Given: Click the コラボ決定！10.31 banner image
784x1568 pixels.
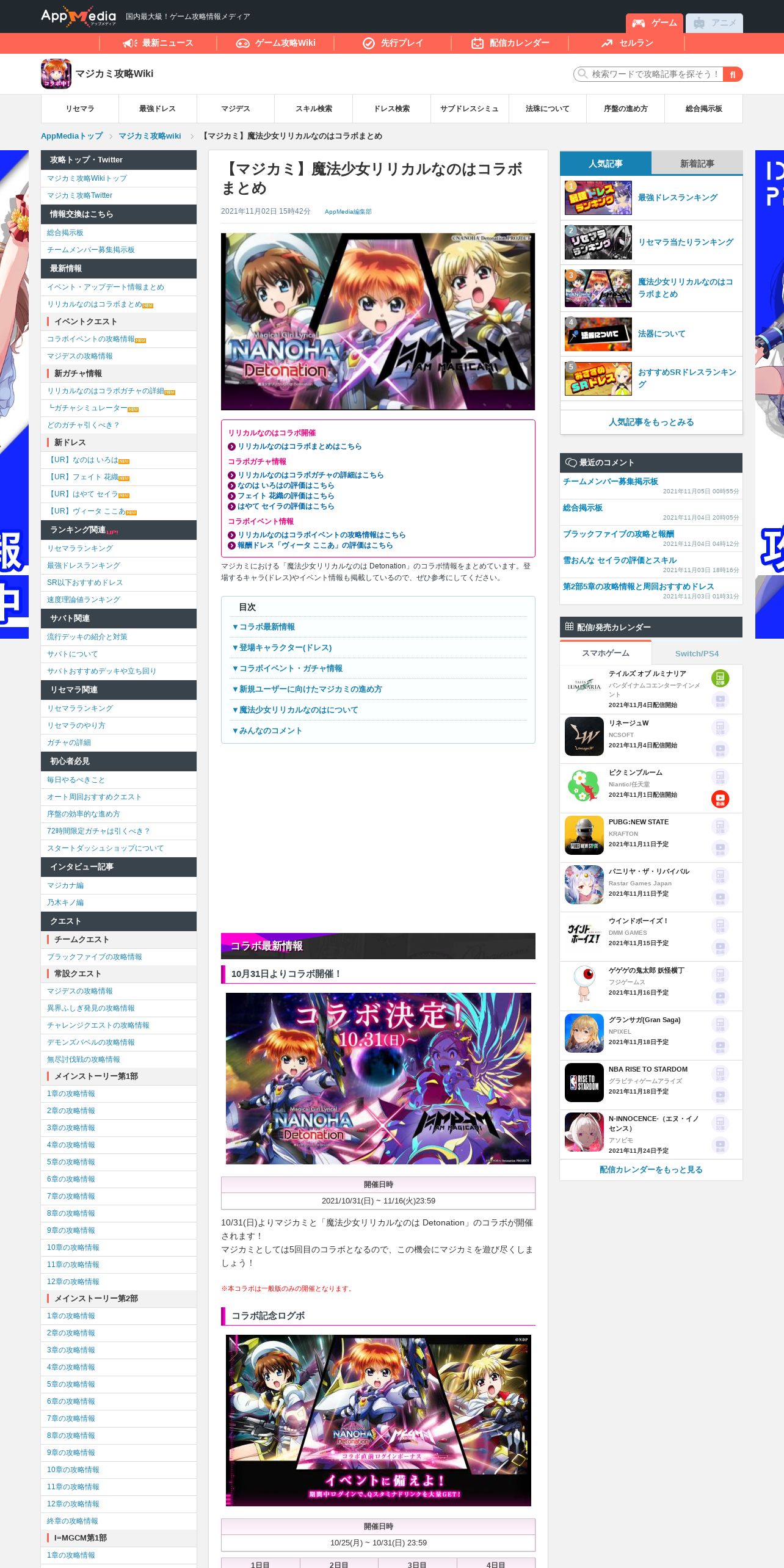Looking at the screenshot, I should (378, 1078).
